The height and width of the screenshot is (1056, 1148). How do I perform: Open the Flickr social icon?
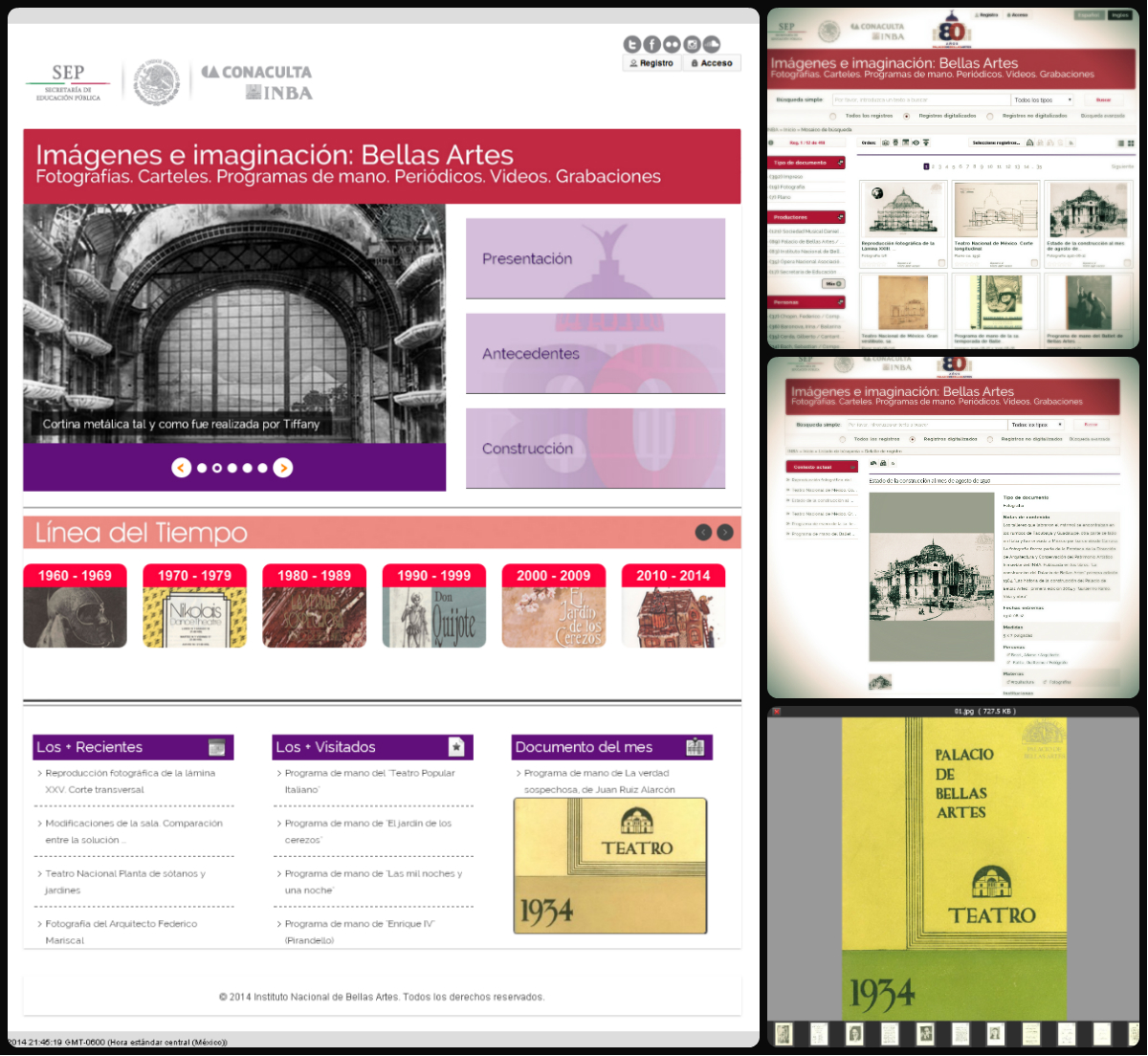click(x=672, y=44)
